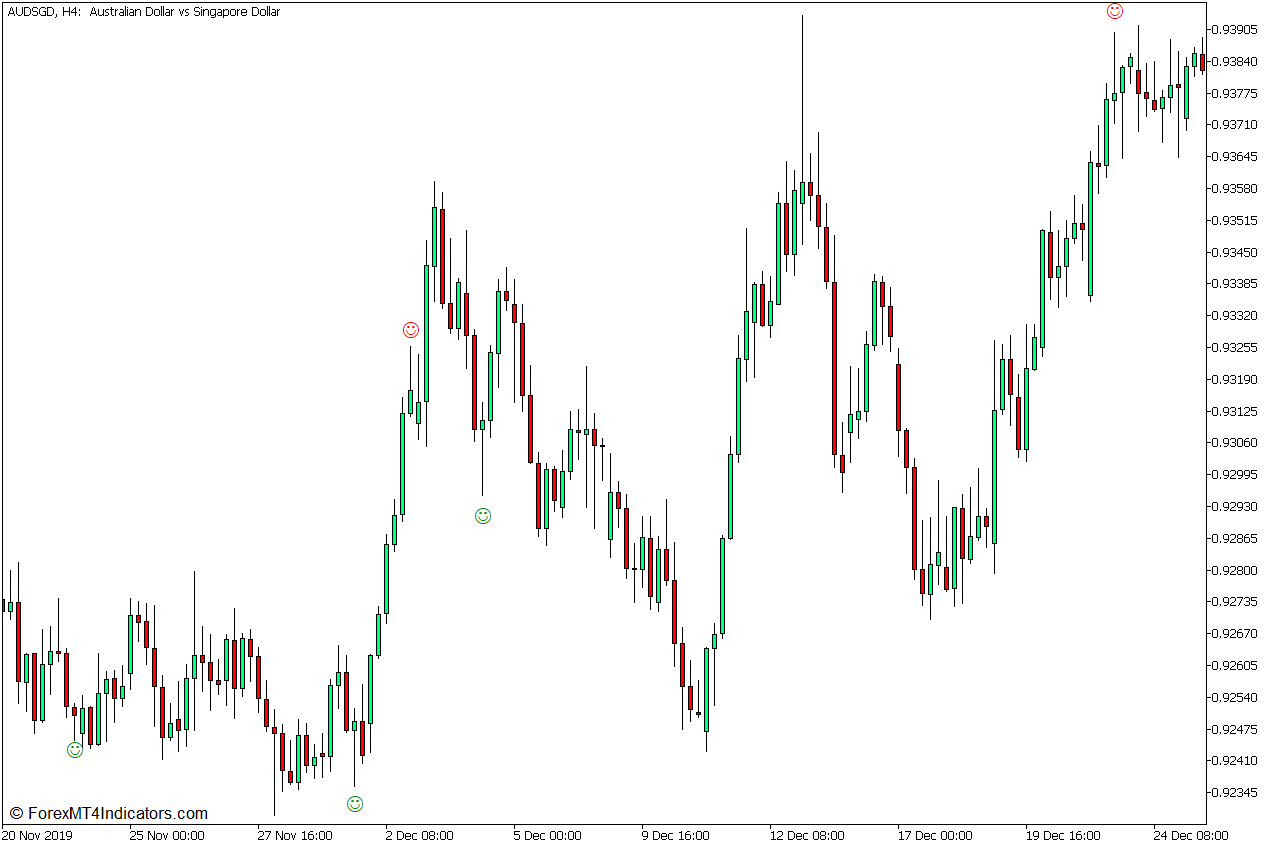Select the 2 Dec 08:00 time axis label
This screenshot has width=1276, height=848.
coord(419,836)
